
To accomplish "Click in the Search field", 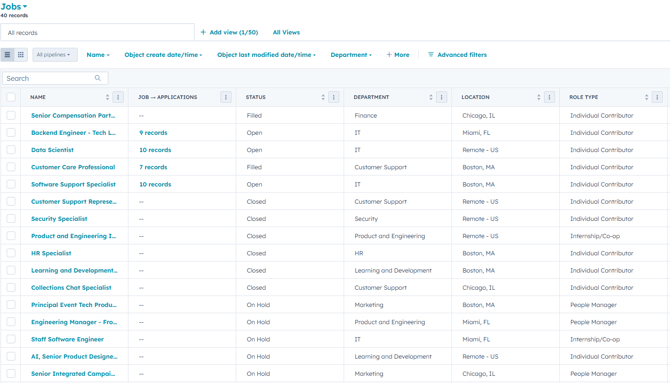I will 55,78.
